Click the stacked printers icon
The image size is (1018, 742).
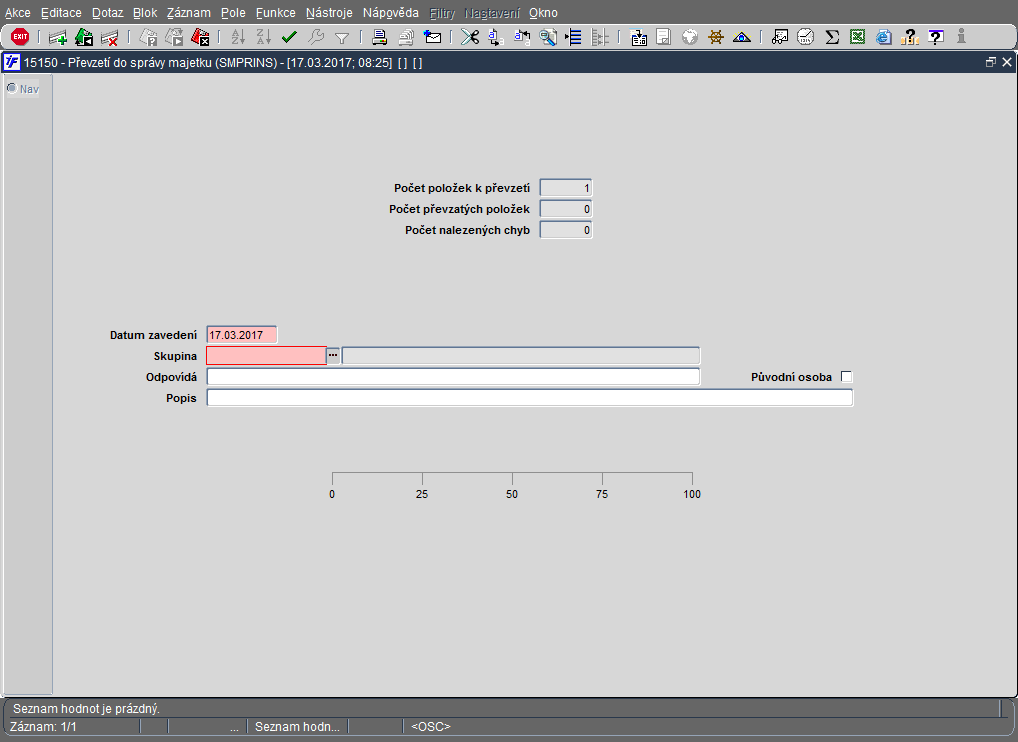click(x=406, y=38)
